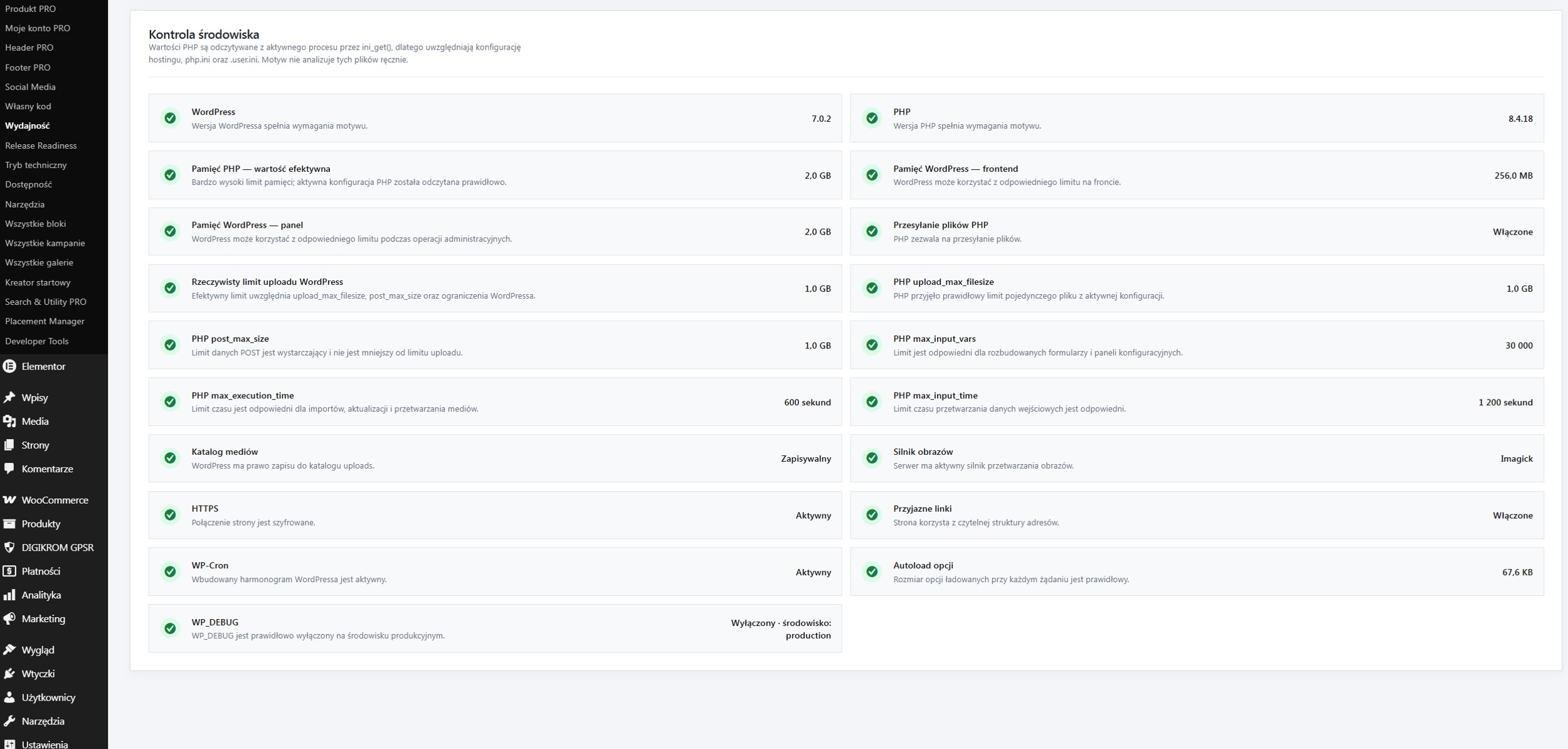Open Własny kod submenu item
Viewport: 1568px width, 749px height.
point(28,107)
